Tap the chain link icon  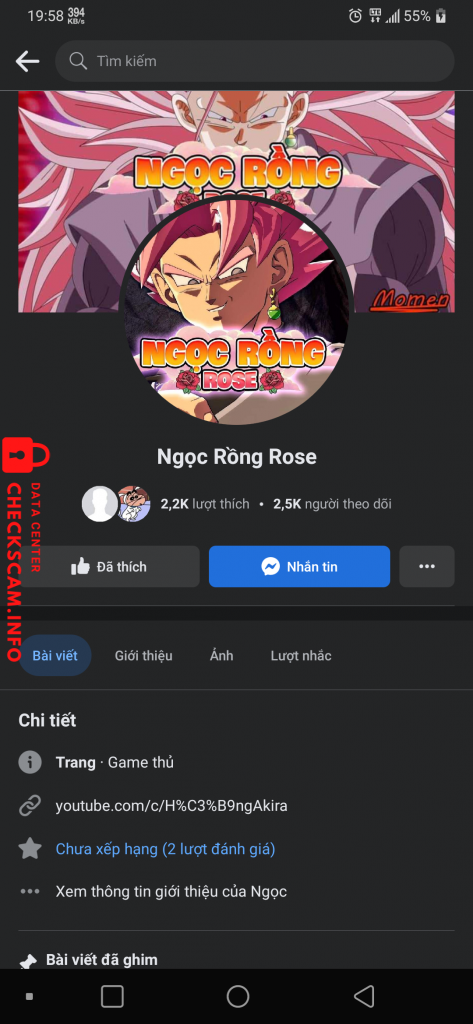[30, 805]
